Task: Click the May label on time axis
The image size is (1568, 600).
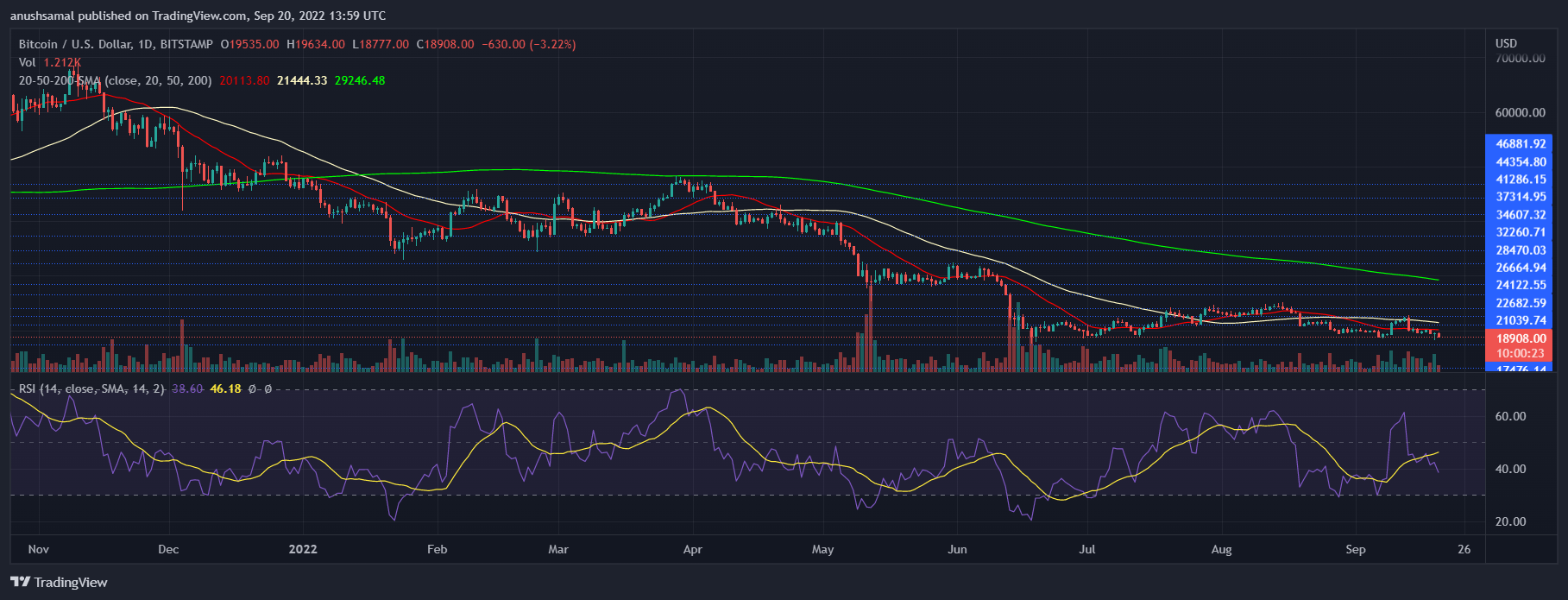Action: click(823, 549)
